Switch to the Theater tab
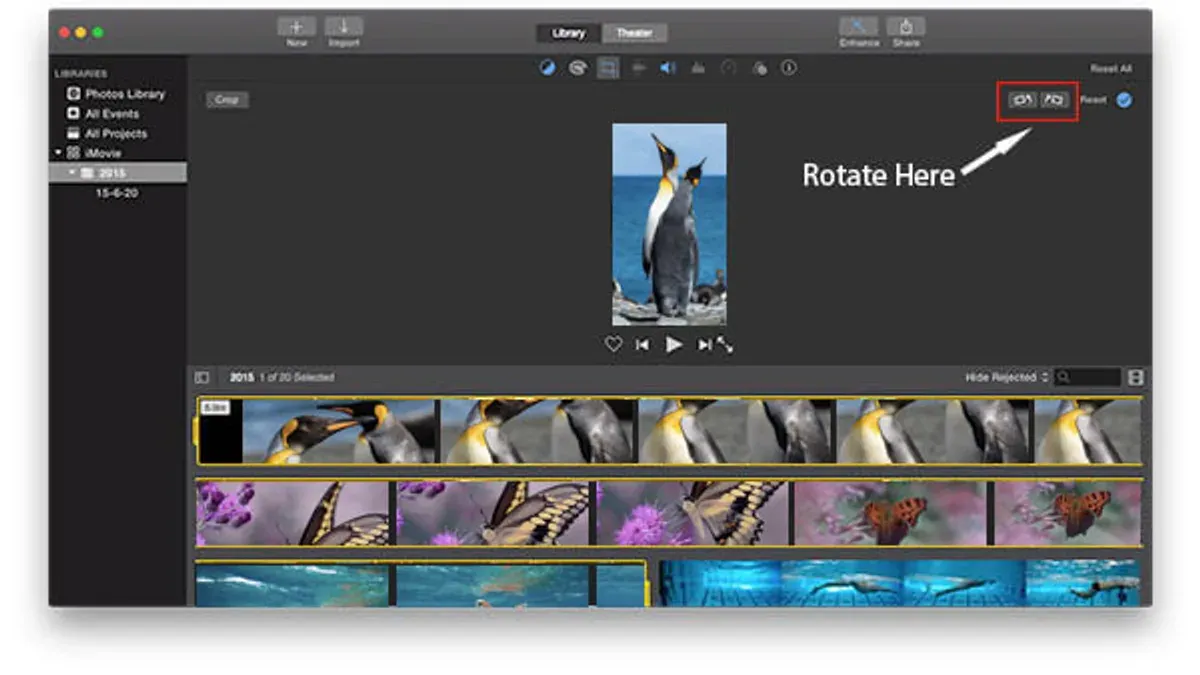Image resolution: width=1200 pixels, height=675 pixels. [x=634, y=33]
